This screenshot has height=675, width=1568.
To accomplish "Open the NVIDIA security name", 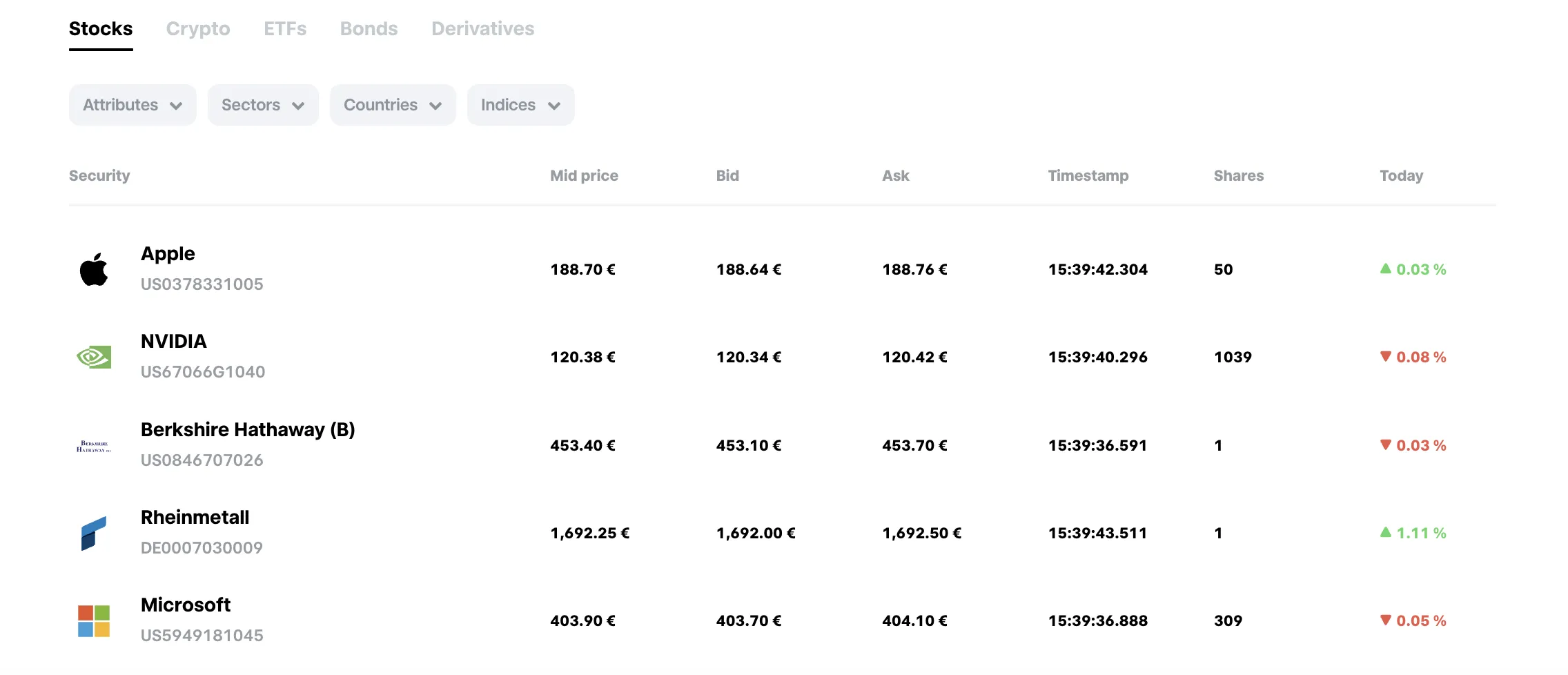I will pos(174,342).
